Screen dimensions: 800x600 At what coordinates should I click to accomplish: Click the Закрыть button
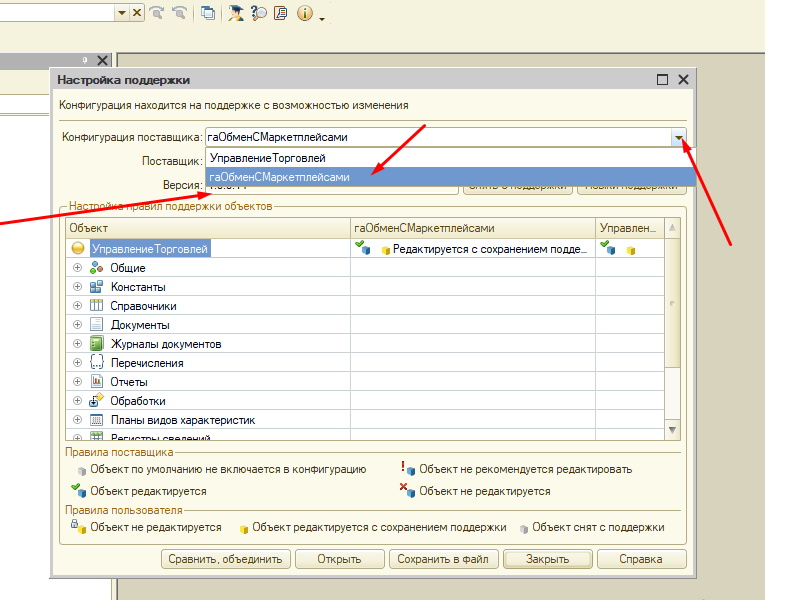pos(547,559)
